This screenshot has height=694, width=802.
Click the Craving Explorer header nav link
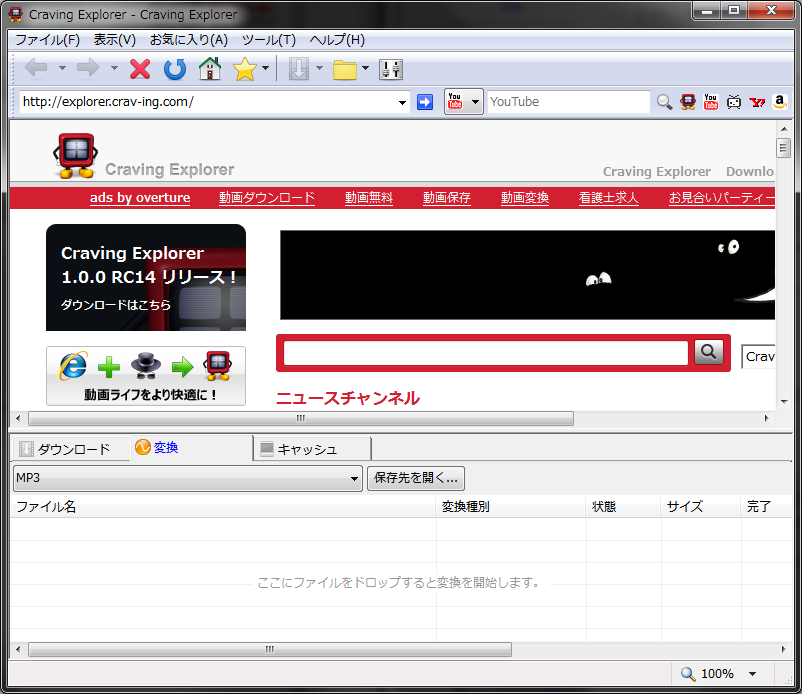pos(657,172)
